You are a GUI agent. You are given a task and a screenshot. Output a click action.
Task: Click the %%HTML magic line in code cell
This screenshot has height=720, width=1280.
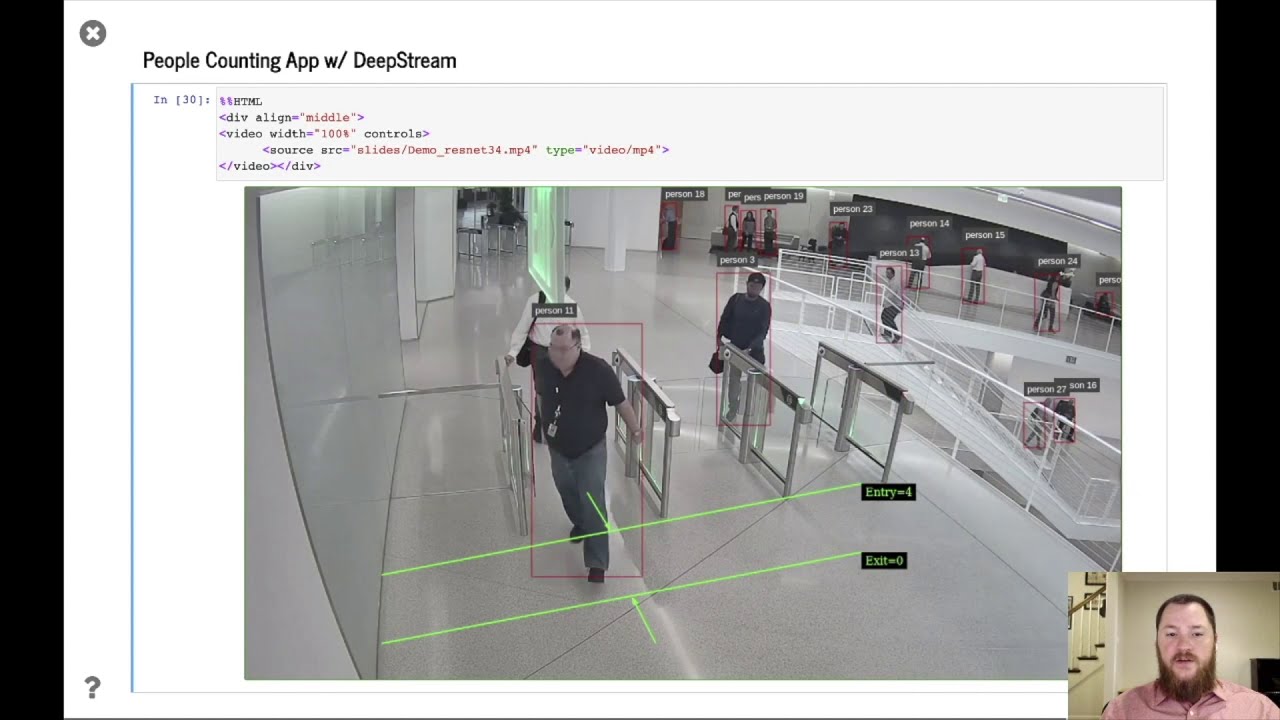tap(241, 101)
